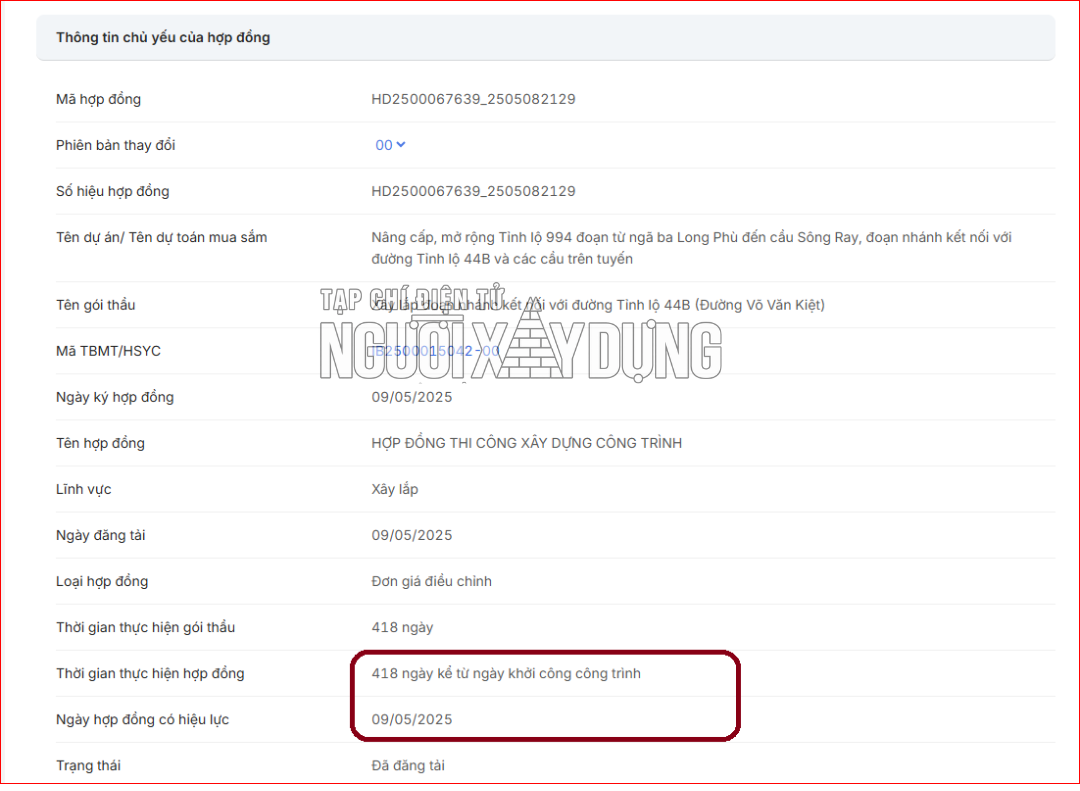Click the Tên hợp đồng label
This screenshot has height=791, width=1080.
tap(101, 444)
